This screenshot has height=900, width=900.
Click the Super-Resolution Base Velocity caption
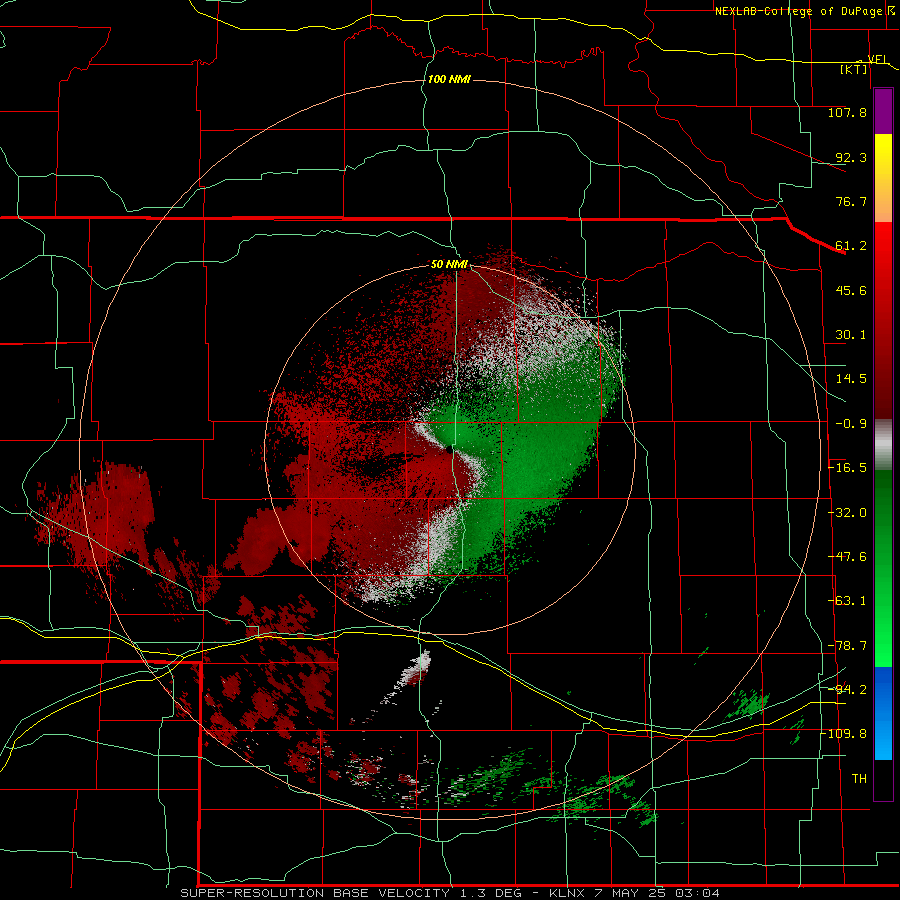450,893
